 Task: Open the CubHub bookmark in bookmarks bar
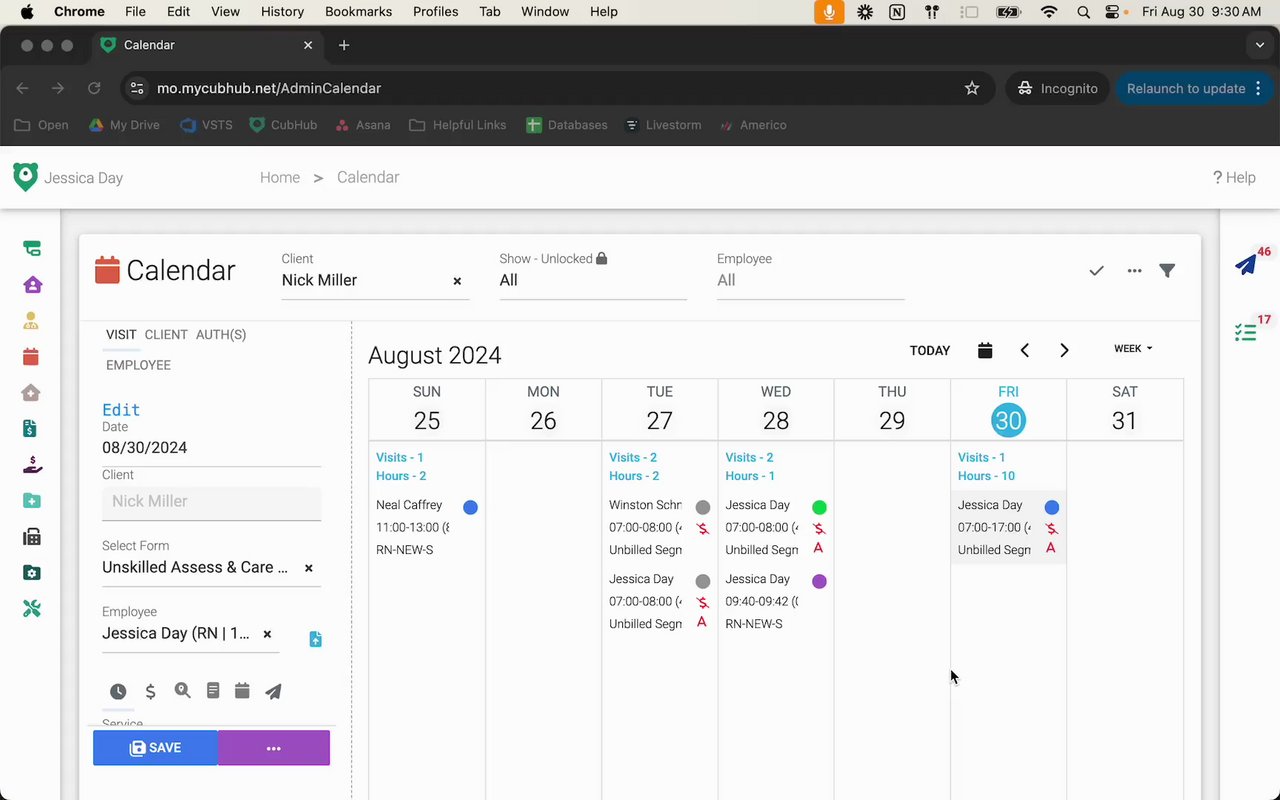[283, 125]
